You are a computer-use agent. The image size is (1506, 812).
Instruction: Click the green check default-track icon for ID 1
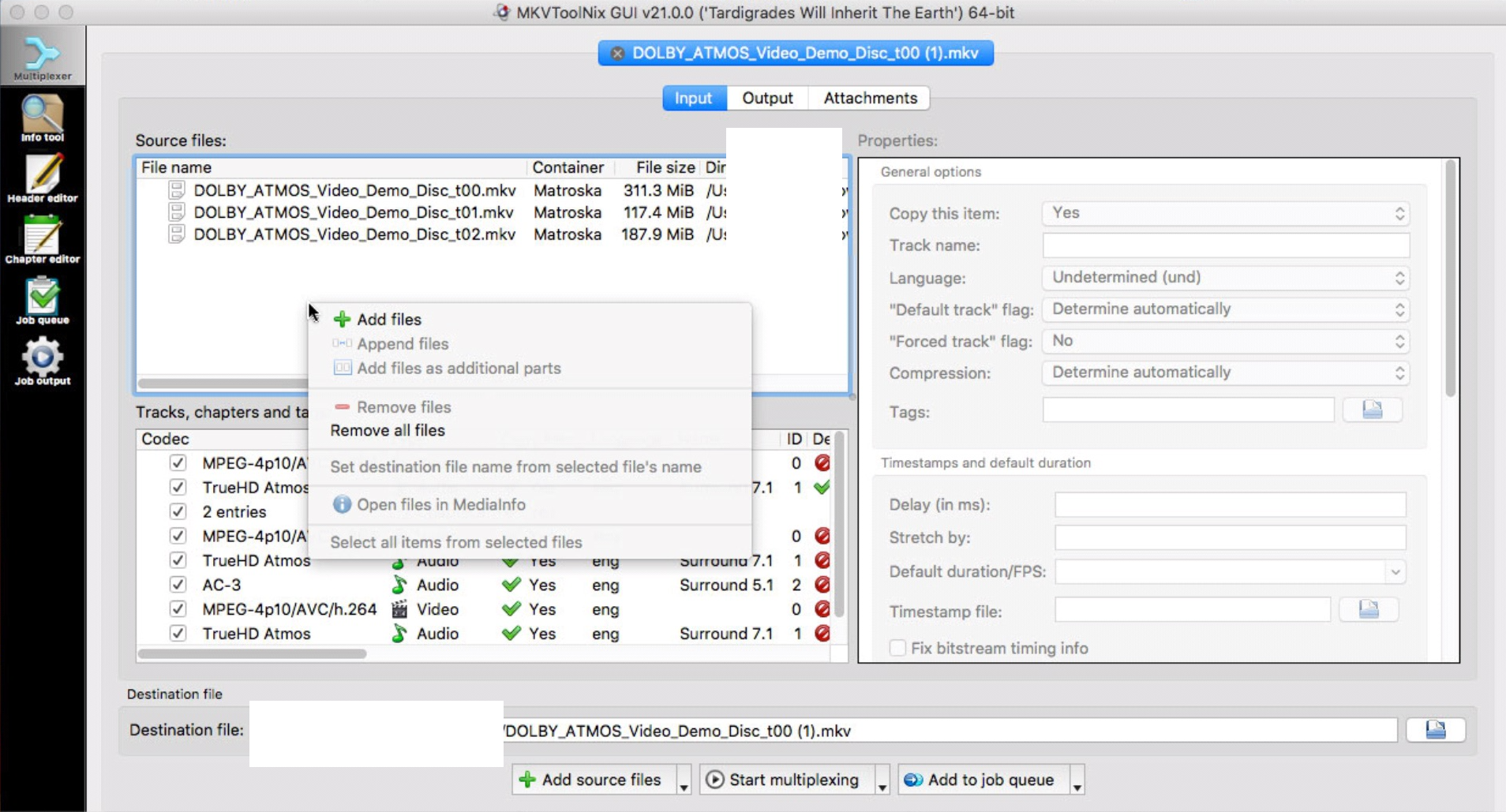click(x=822, y=488)
